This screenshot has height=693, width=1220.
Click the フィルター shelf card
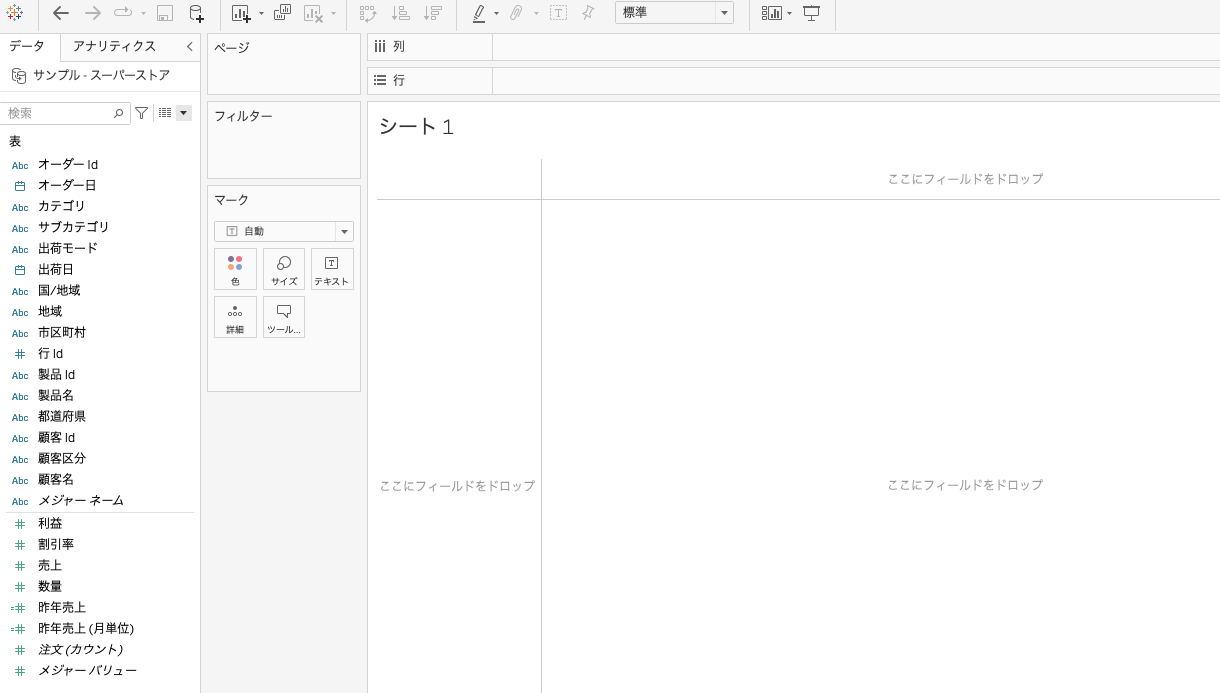[x=284, y=140]
